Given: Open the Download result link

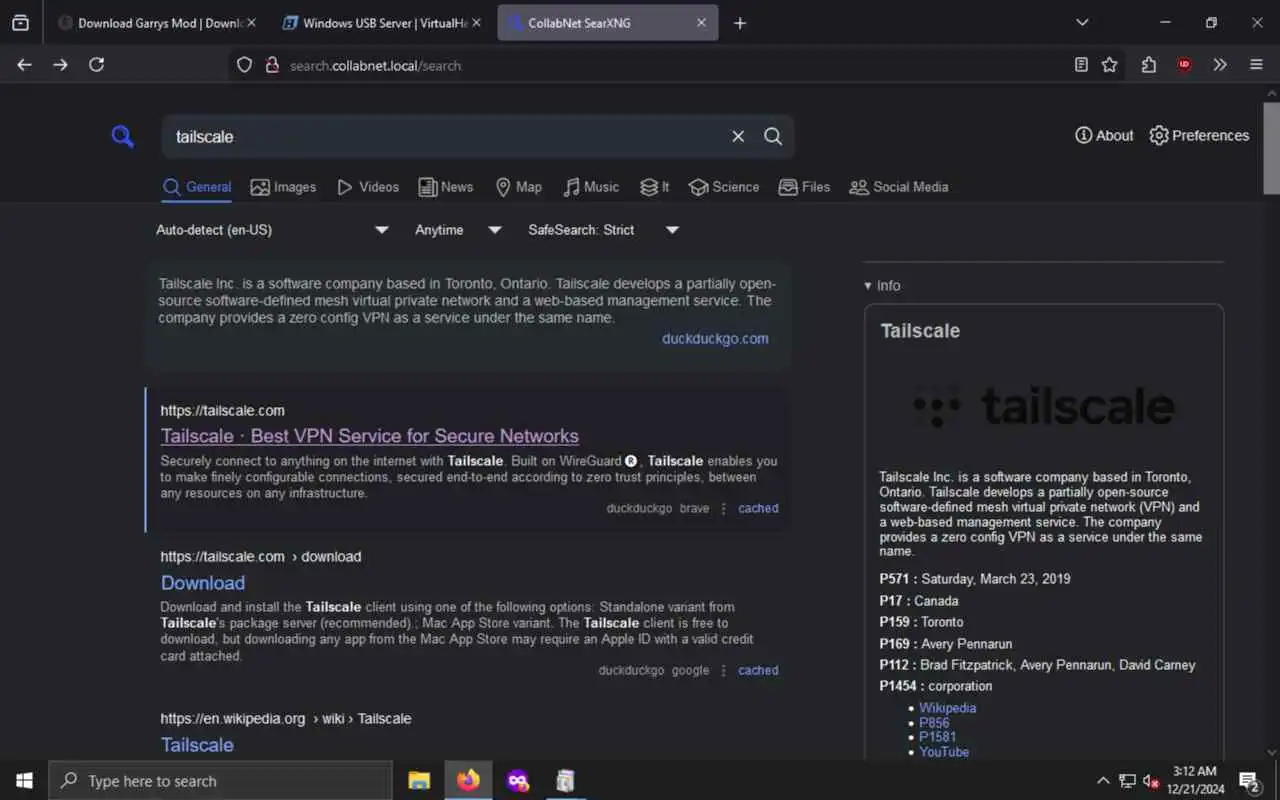Looking at the screenshot, I should (x=203, y=583).
